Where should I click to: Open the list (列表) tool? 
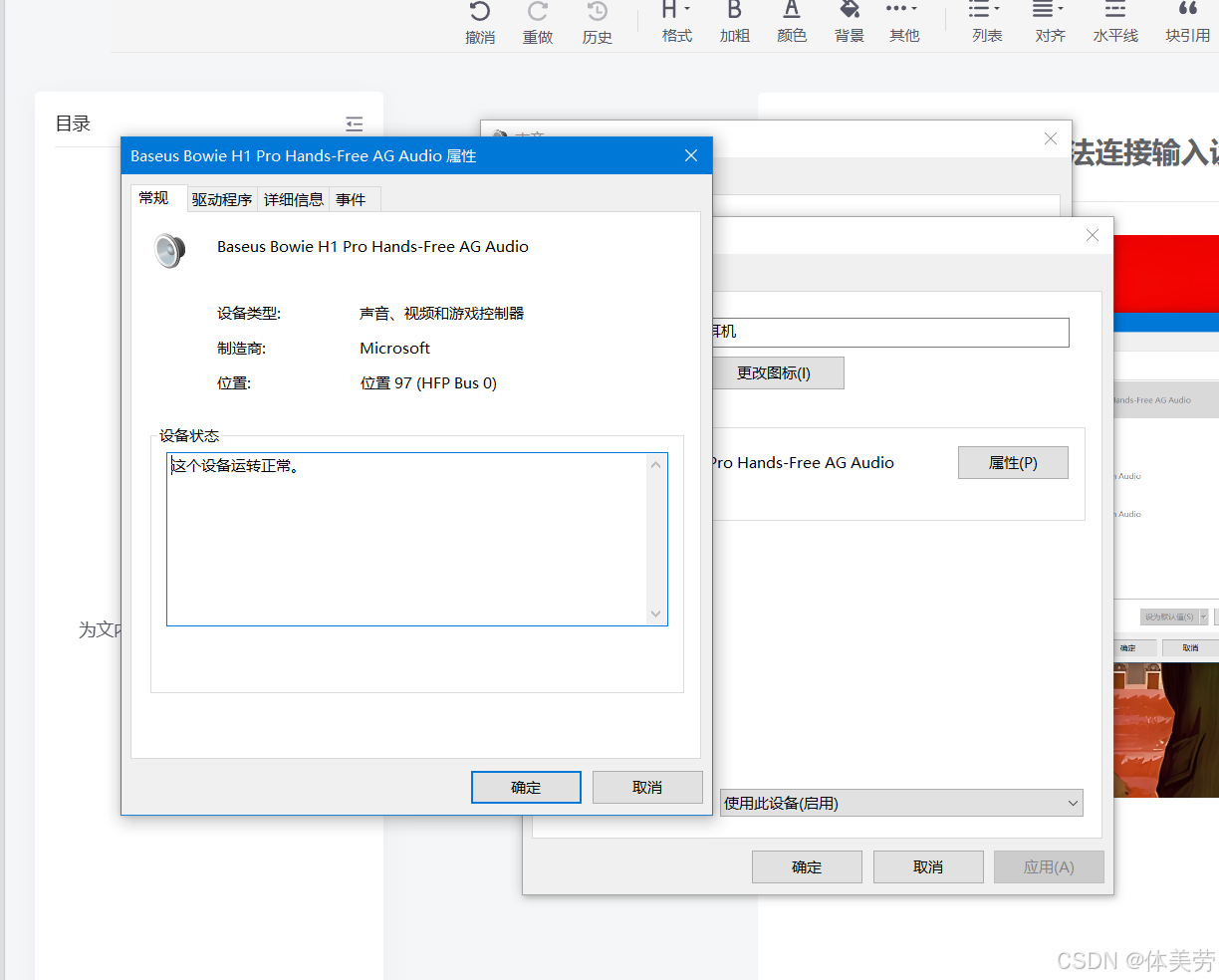coord(986,22)
